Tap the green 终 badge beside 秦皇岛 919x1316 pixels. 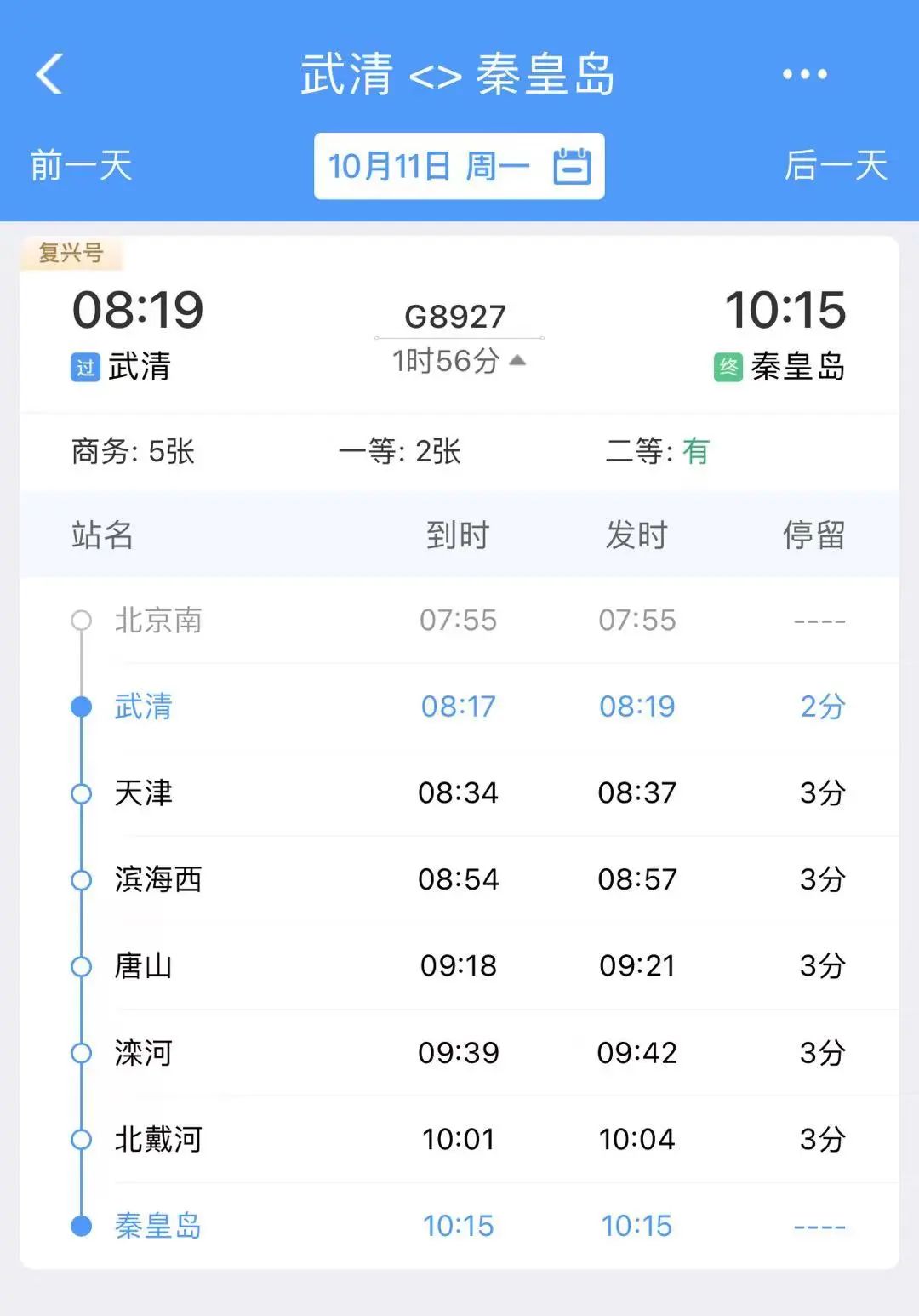coord(728,368)
